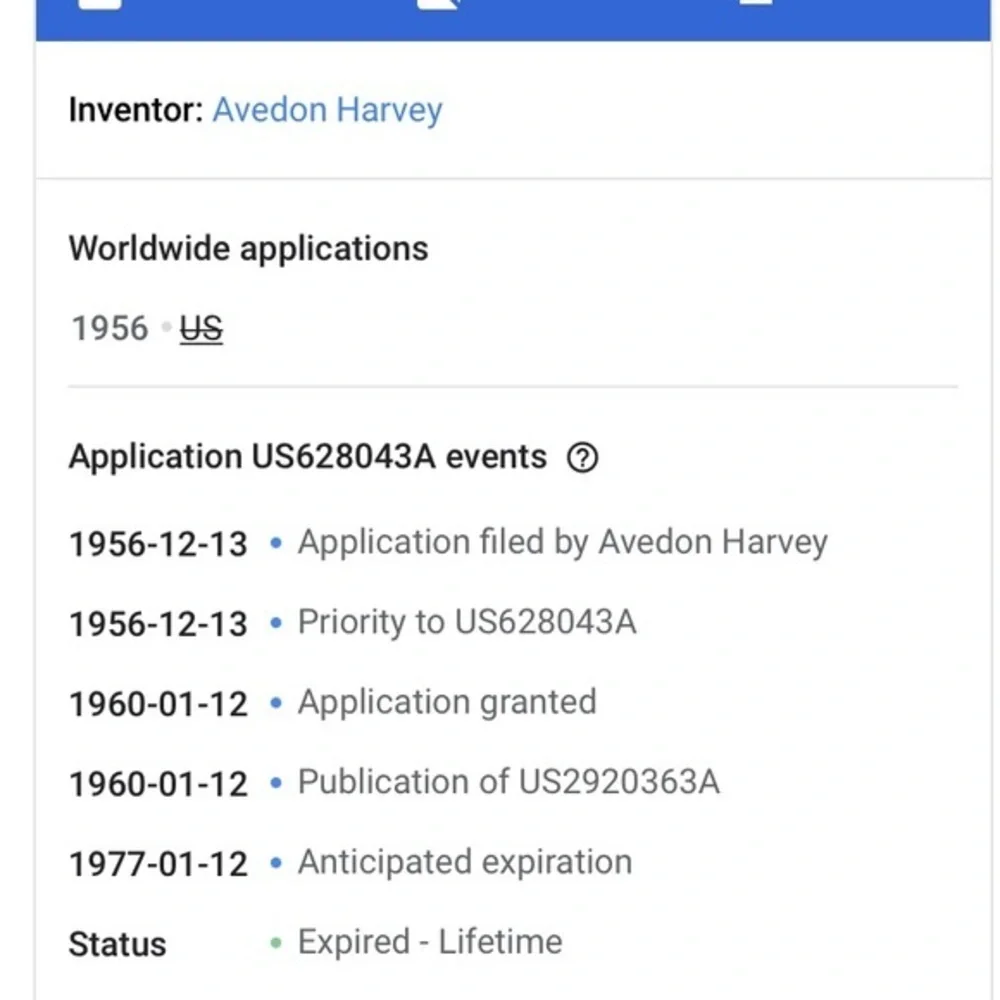Select the 'Application granted' event text
This screenshot has width=1000, height=1000.
(x=447, y=703)
